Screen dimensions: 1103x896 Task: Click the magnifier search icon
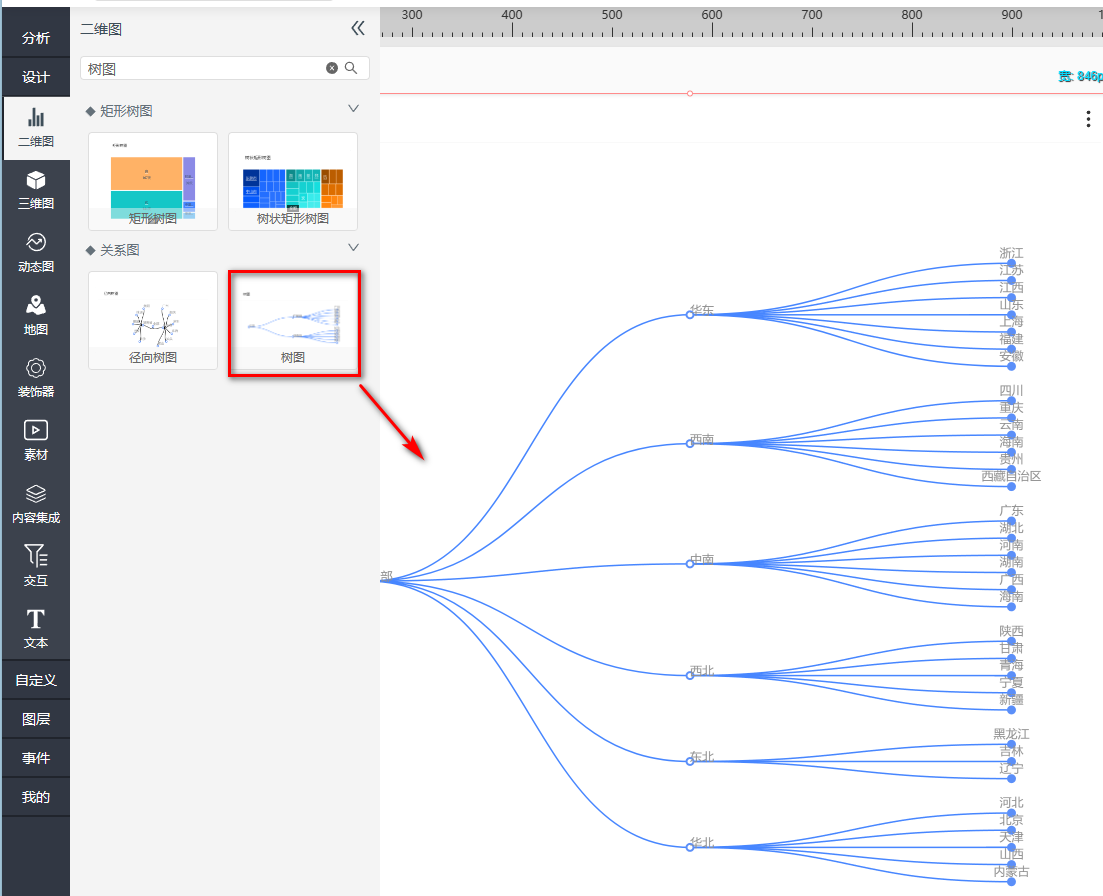click(x=351, y=68)
